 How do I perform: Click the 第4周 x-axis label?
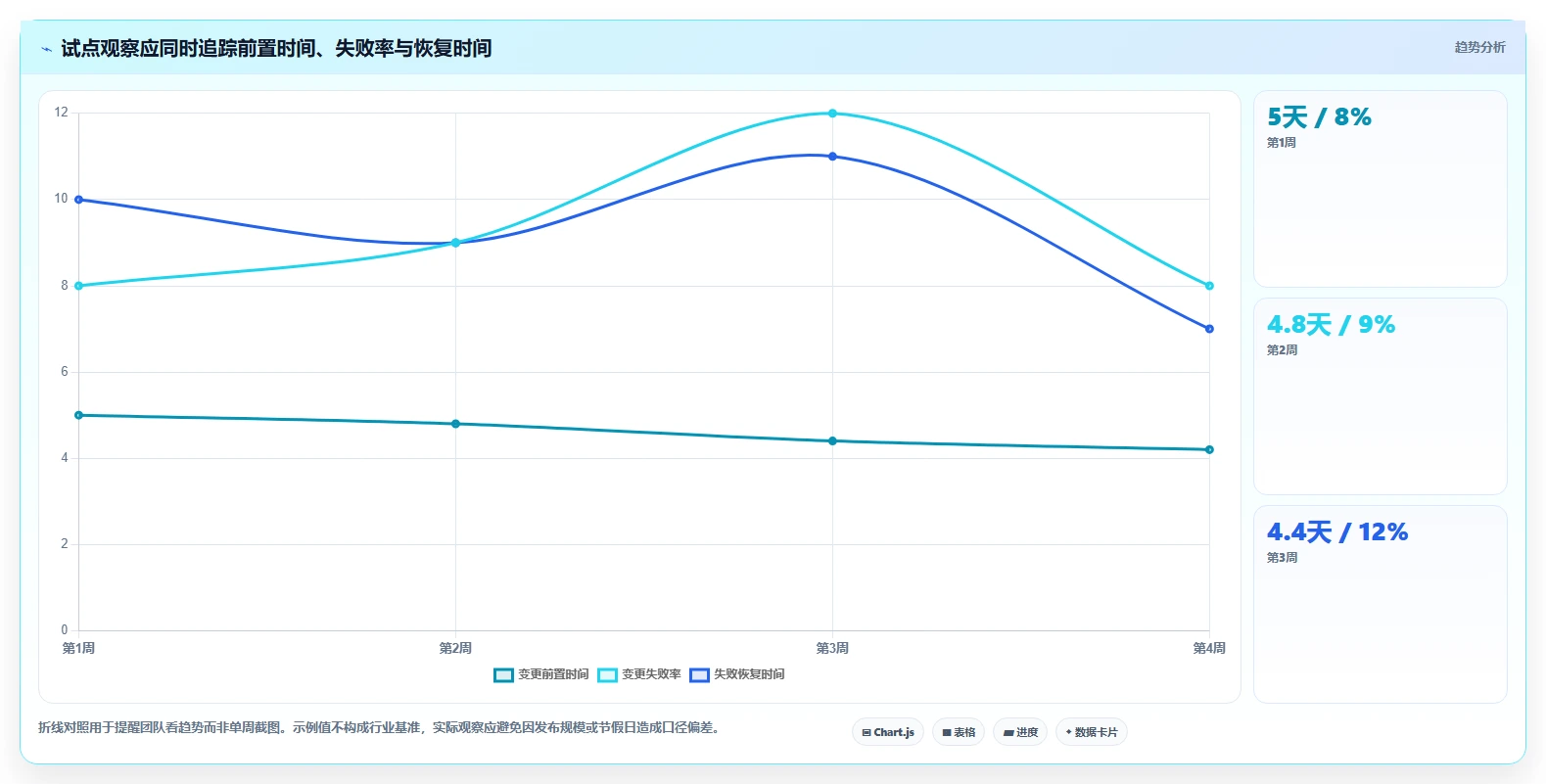coord(1209,648)
